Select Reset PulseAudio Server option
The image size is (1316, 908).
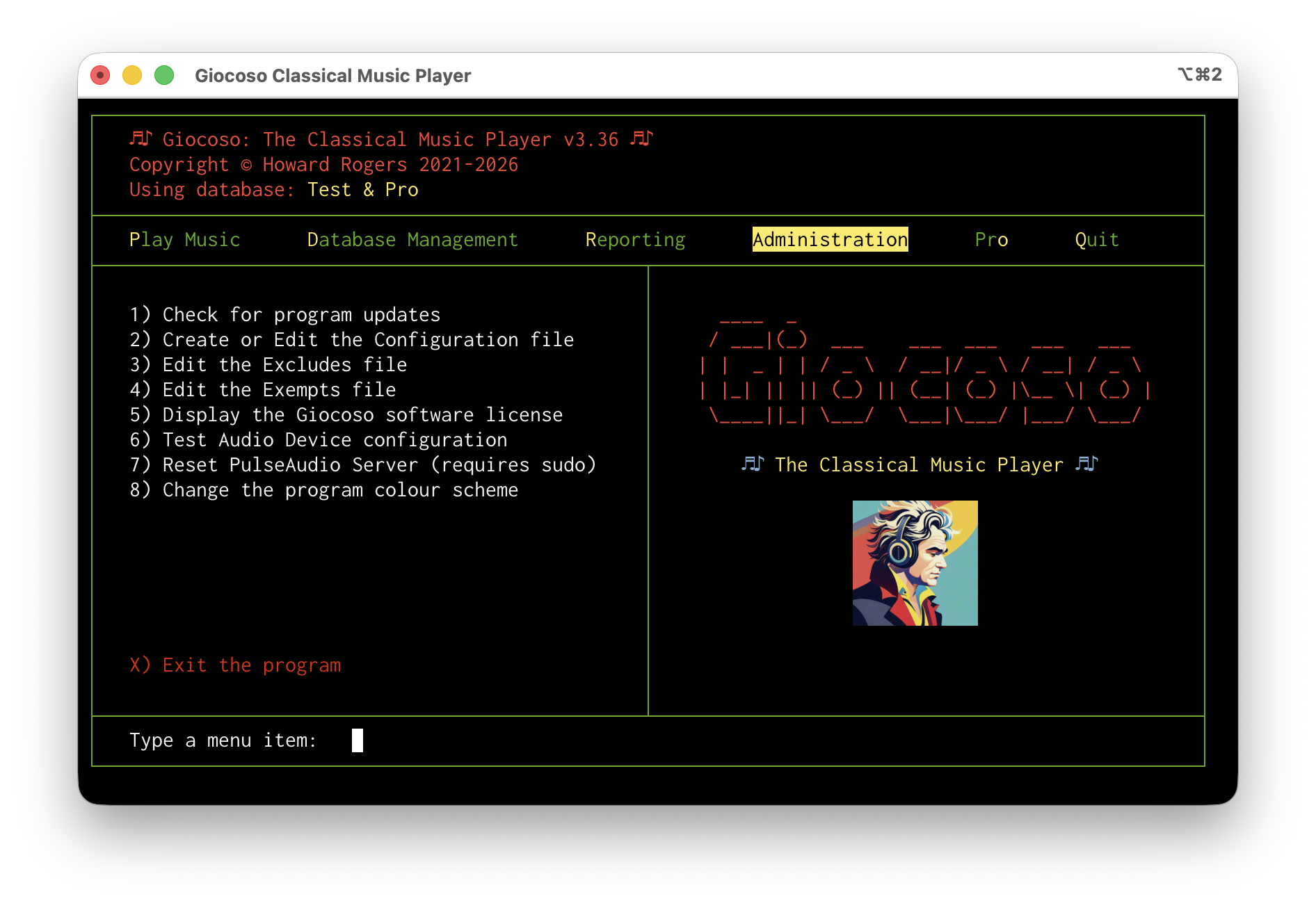click(x=363, y=465)
